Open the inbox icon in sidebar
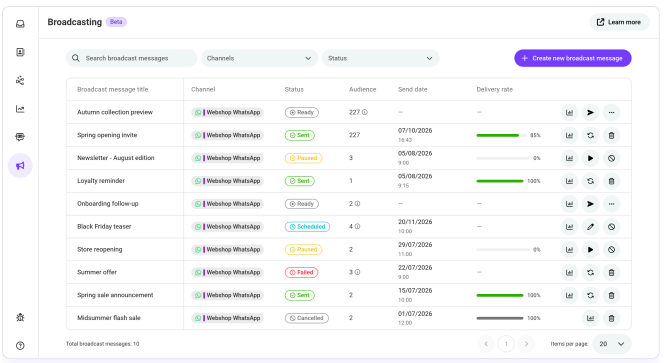 (20, 24)
